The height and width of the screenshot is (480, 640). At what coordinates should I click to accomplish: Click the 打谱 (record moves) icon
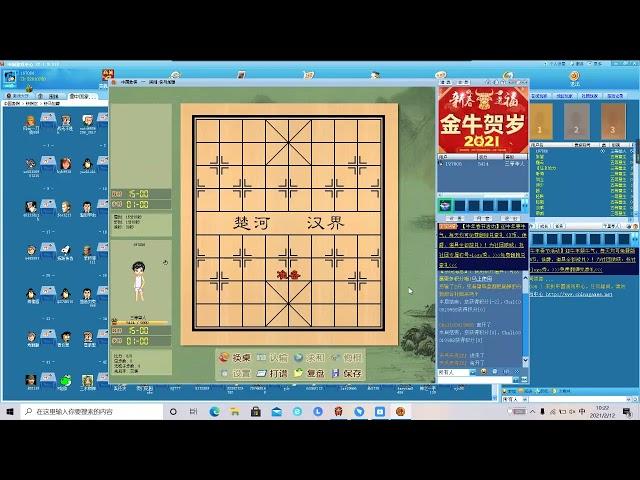tap(271, 373)
